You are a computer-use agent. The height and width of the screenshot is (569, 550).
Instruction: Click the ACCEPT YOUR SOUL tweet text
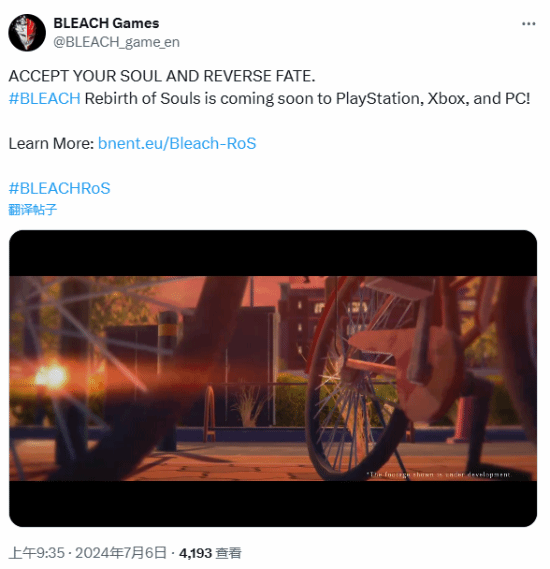point(162,76)
